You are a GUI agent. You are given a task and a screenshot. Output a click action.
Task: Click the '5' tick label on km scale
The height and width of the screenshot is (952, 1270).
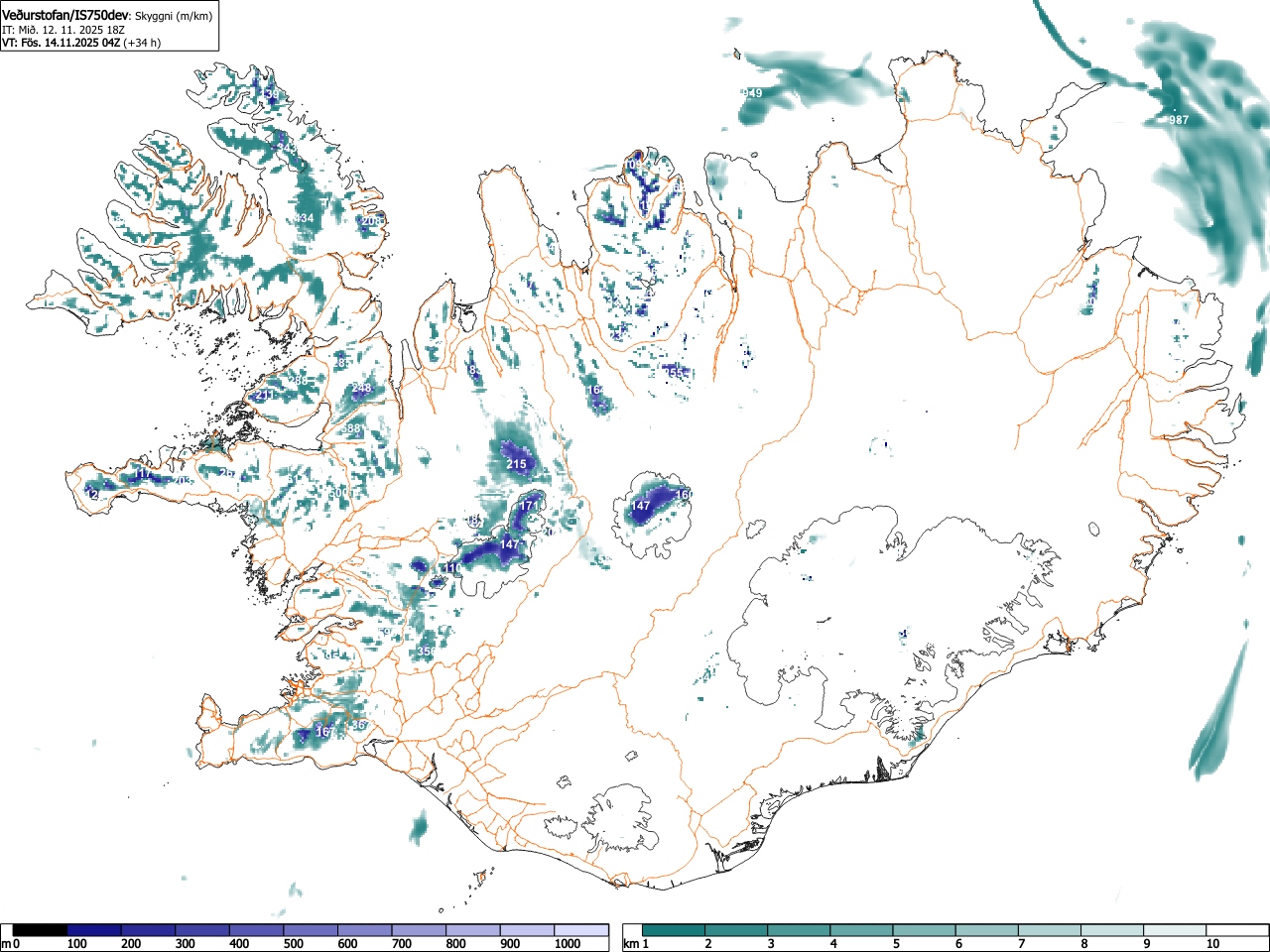895,944
